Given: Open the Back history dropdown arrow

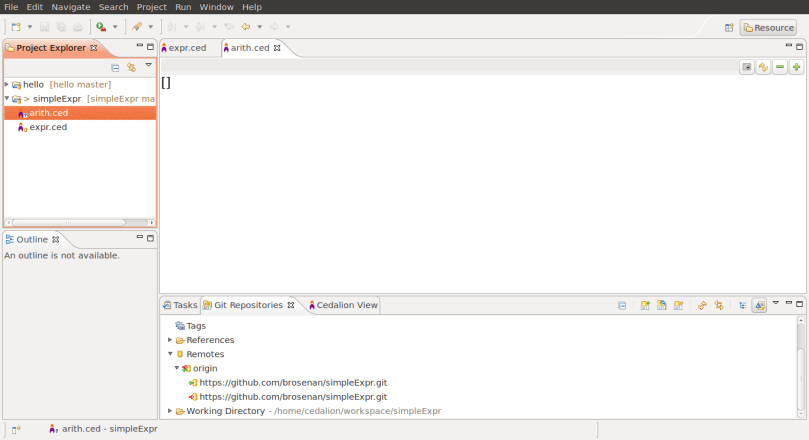Looking at the screenshot, I should click(x=260, y=27).
